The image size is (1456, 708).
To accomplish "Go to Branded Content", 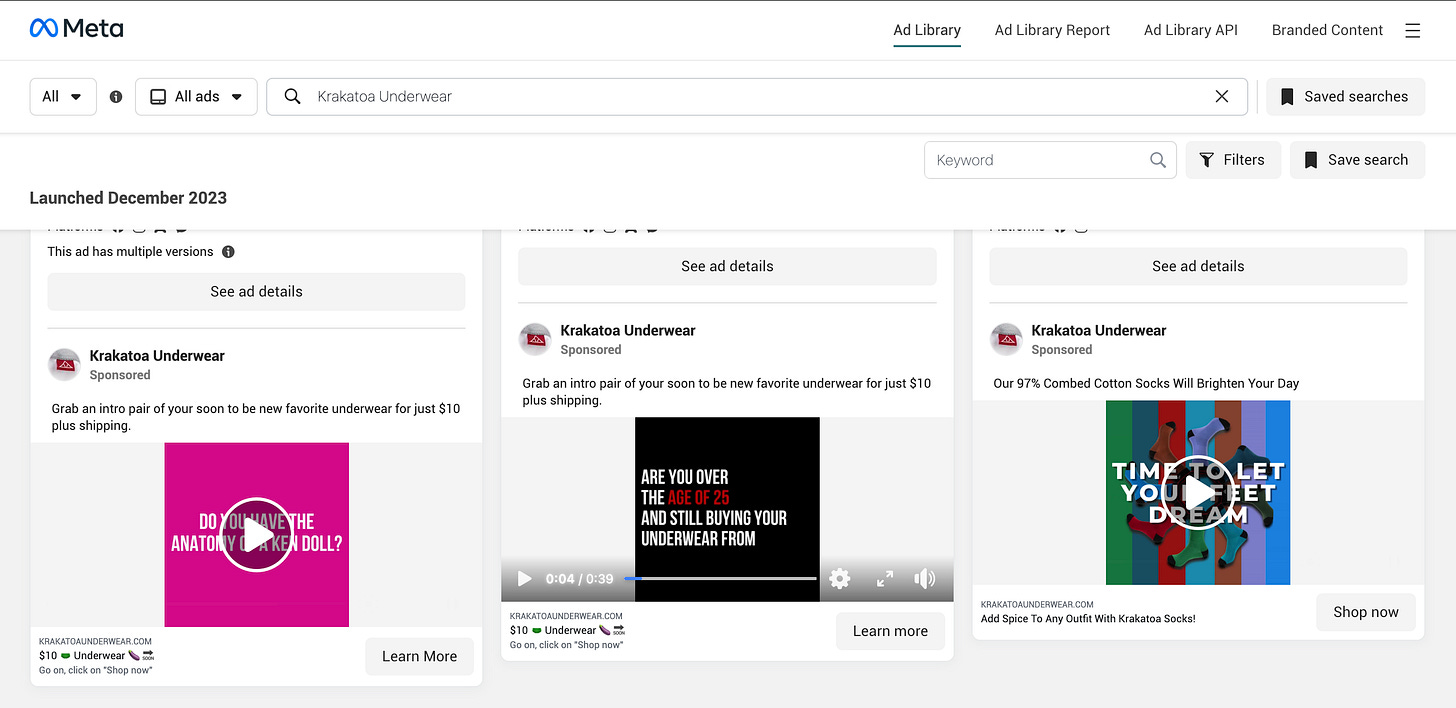I will (1327, 30).
